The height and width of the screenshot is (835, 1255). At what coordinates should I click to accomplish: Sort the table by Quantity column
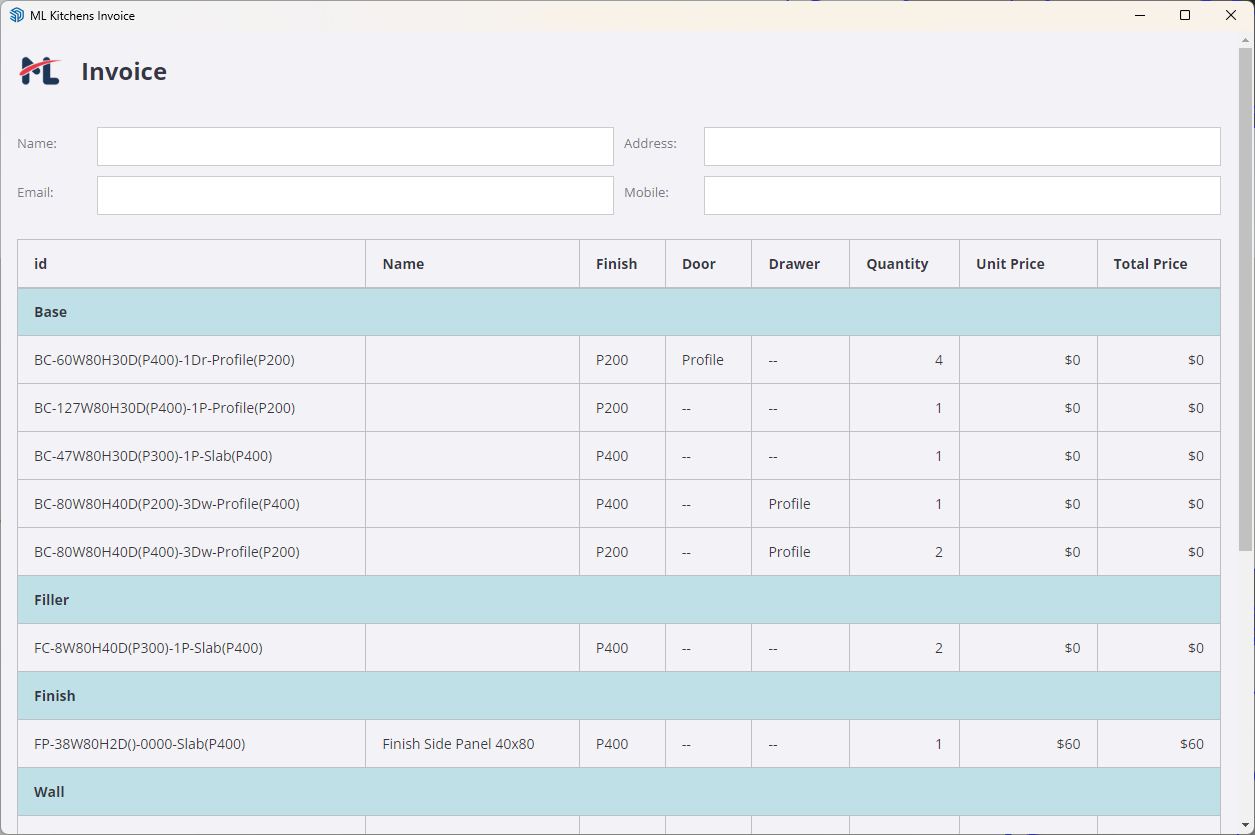896,263
